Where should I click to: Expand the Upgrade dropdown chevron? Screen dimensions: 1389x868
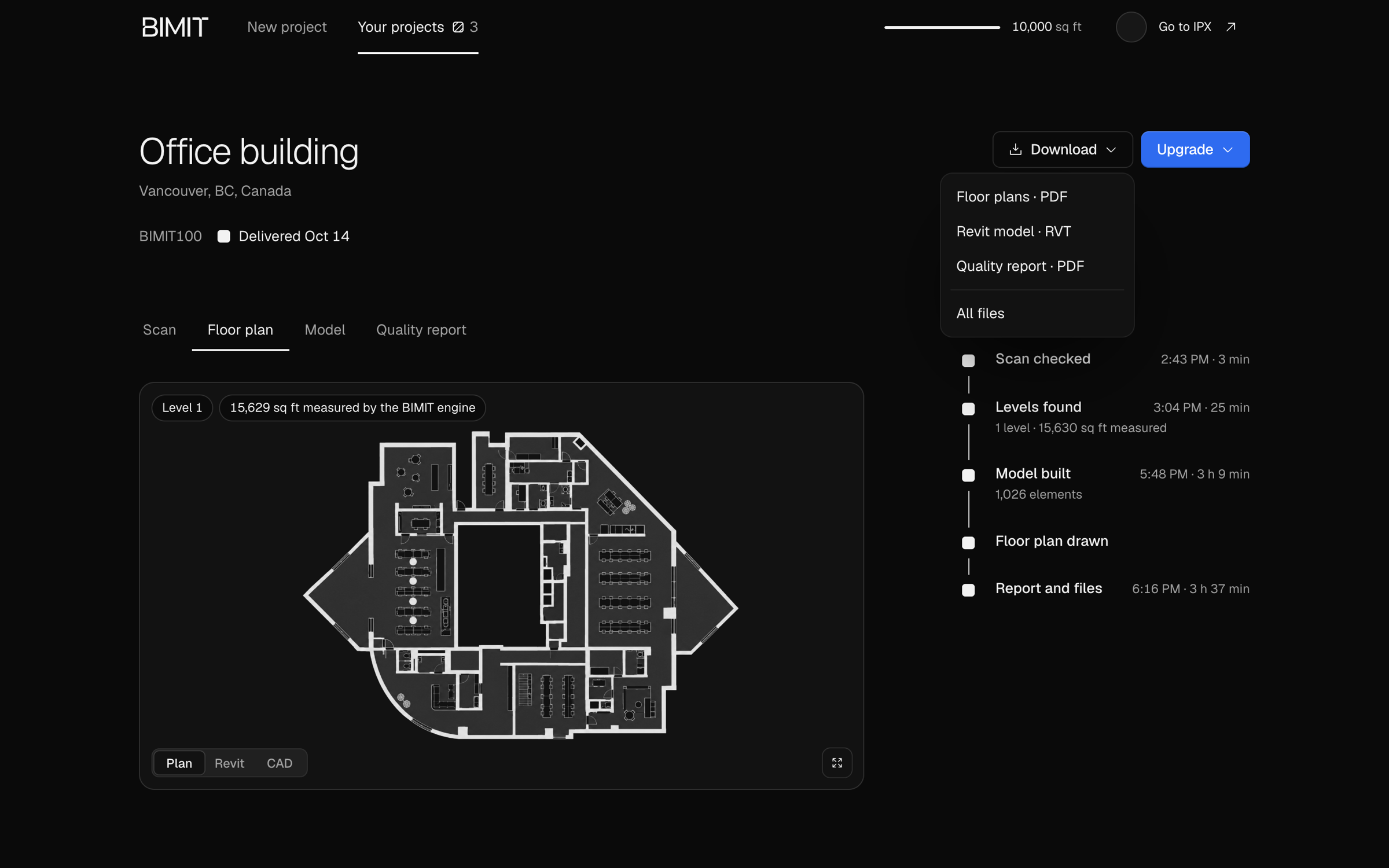coord(1228,150)
